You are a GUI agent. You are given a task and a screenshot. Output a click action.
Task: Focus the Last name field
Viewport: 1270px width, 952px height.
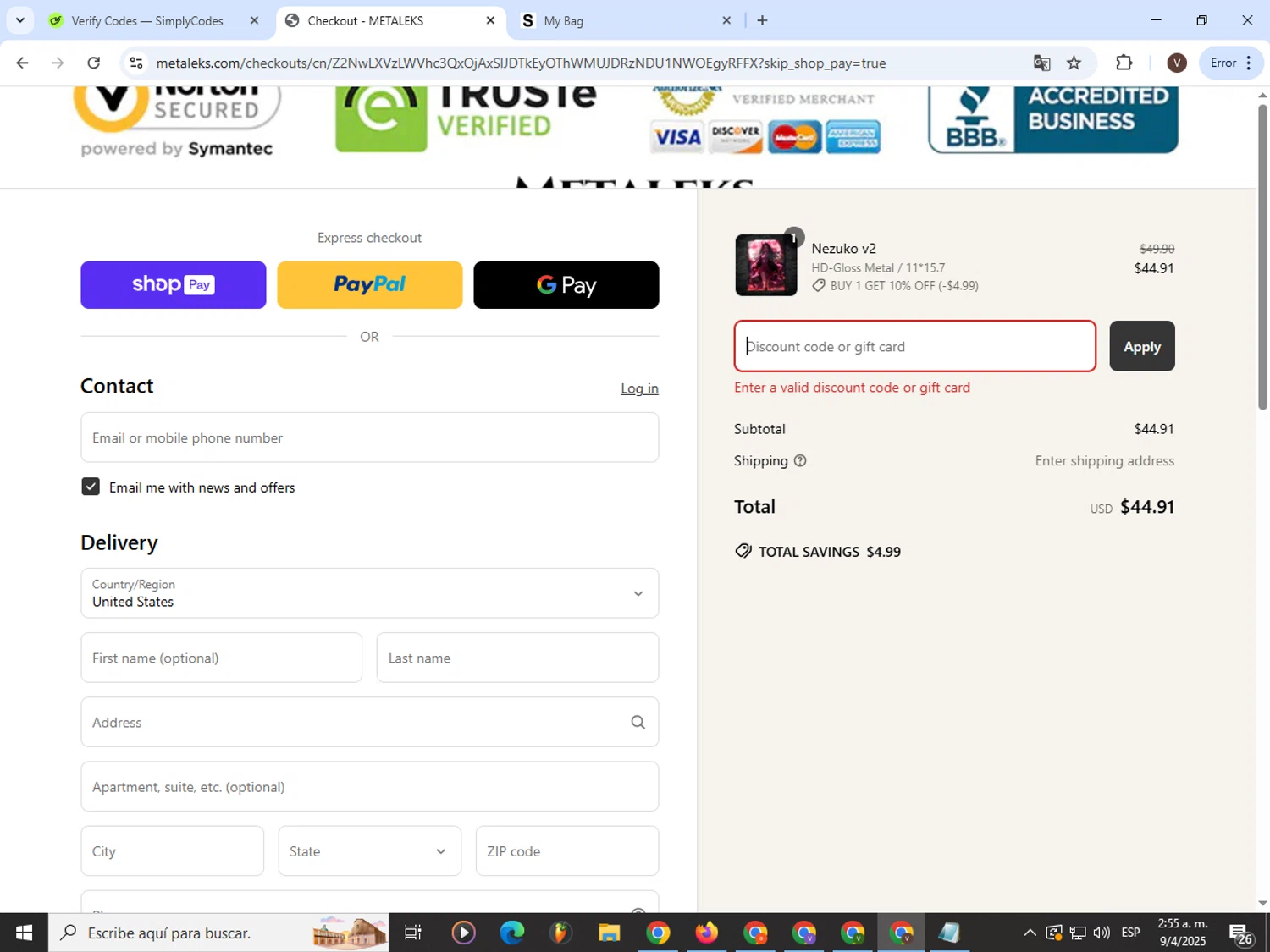[517, 658]
